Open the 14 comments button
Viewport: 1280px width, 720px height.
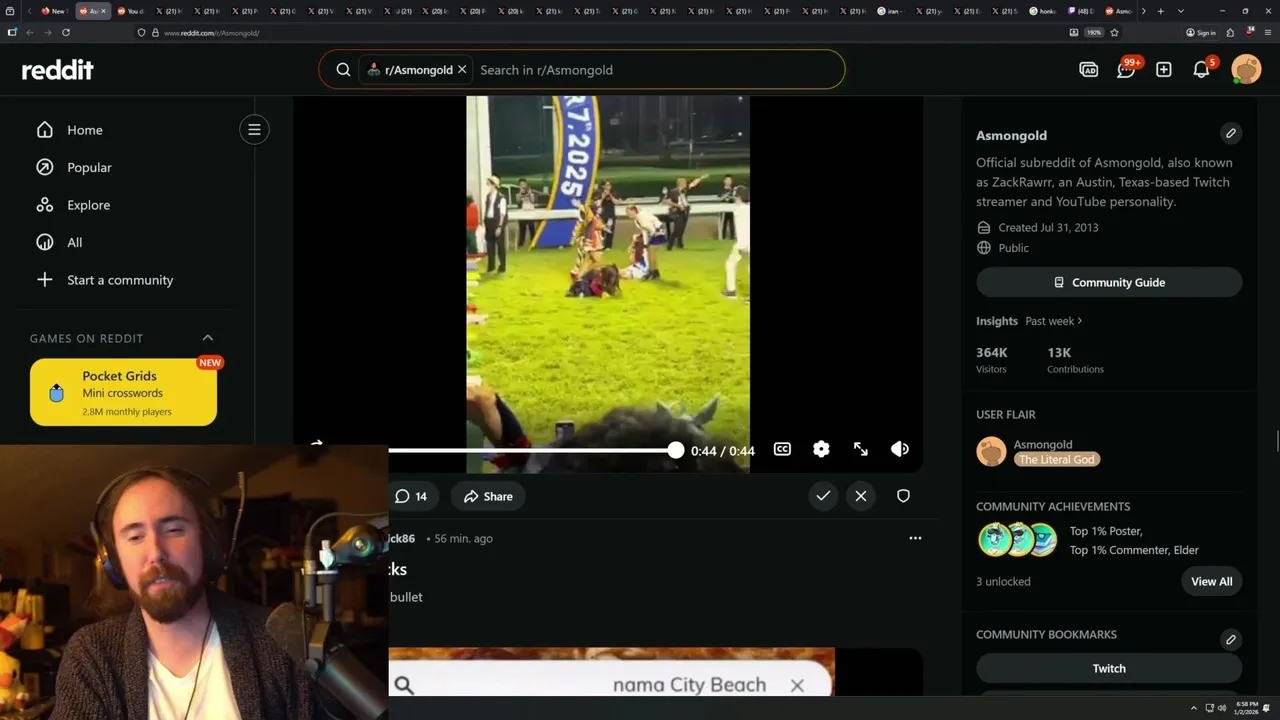[x=411, y=496]
